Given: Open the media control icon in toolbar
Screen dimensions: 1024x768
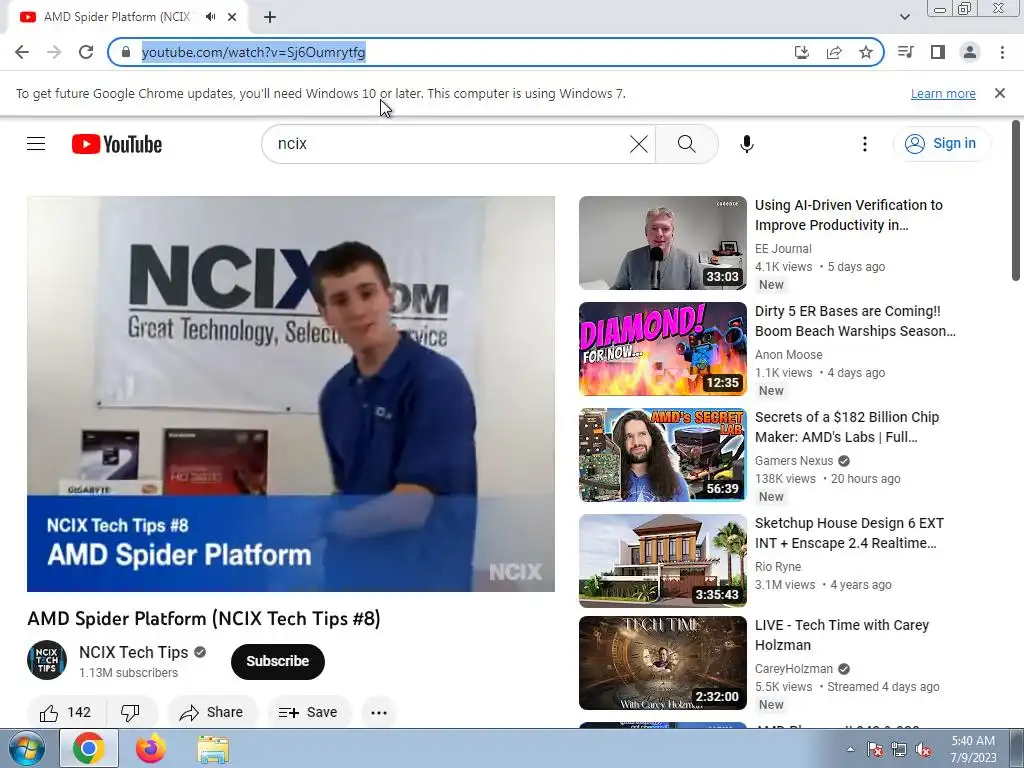Looking at the screenshot, I should point(906,52).
